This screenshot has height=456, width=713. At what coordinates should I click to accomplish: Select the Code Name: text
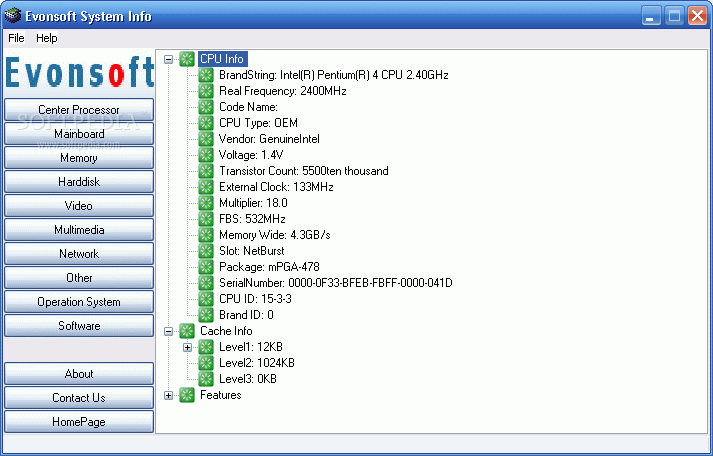[x=248, y=107]
